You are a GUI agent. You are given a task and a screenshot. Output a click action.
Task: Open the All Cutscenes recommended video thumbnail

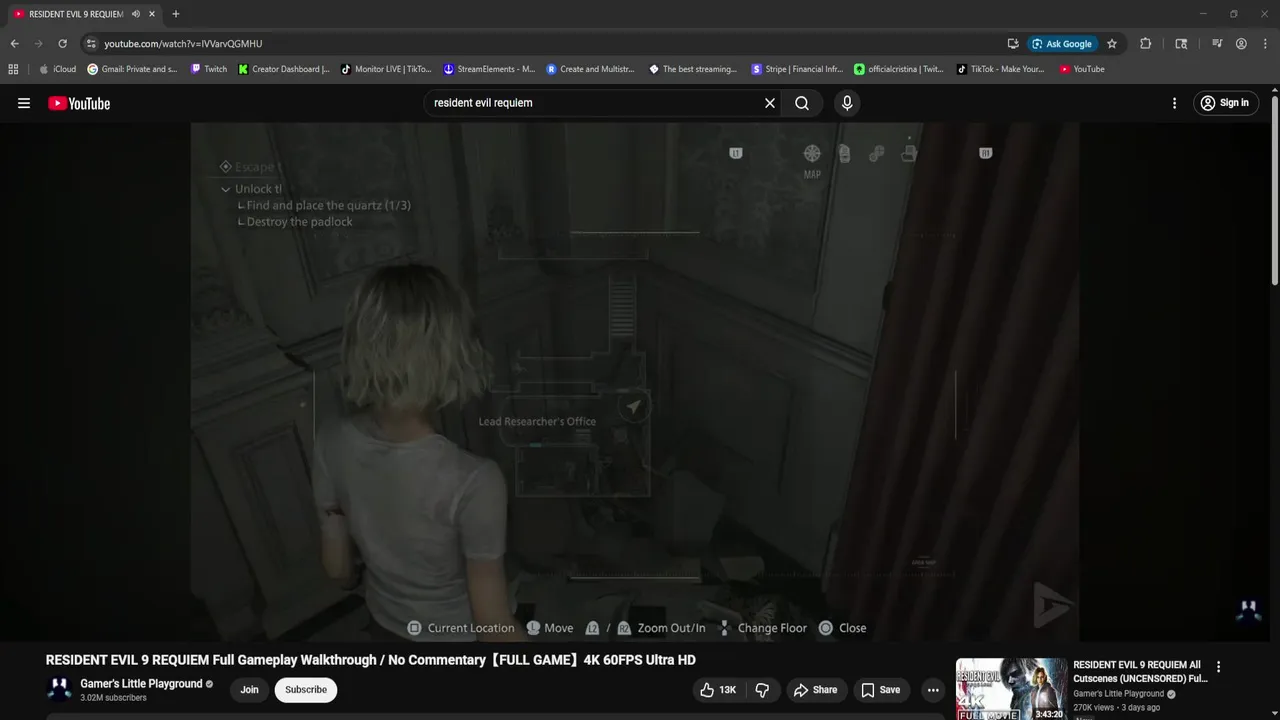[x=1011, y=689]
